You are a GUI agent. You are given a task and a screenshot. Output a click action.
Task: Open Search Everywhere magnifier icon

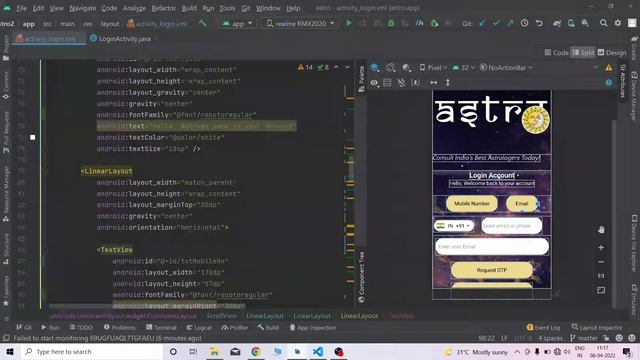603,23
